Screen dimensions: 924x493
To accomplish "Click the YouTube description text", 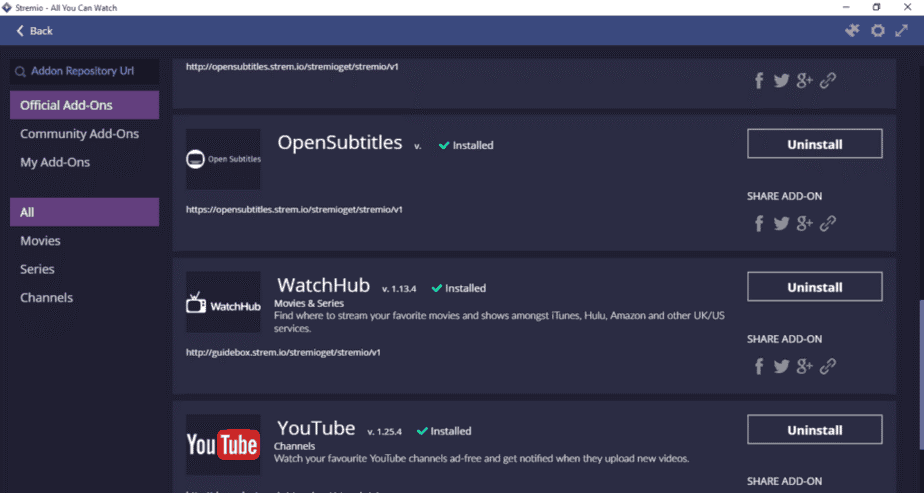I will [x=481, y=458].
